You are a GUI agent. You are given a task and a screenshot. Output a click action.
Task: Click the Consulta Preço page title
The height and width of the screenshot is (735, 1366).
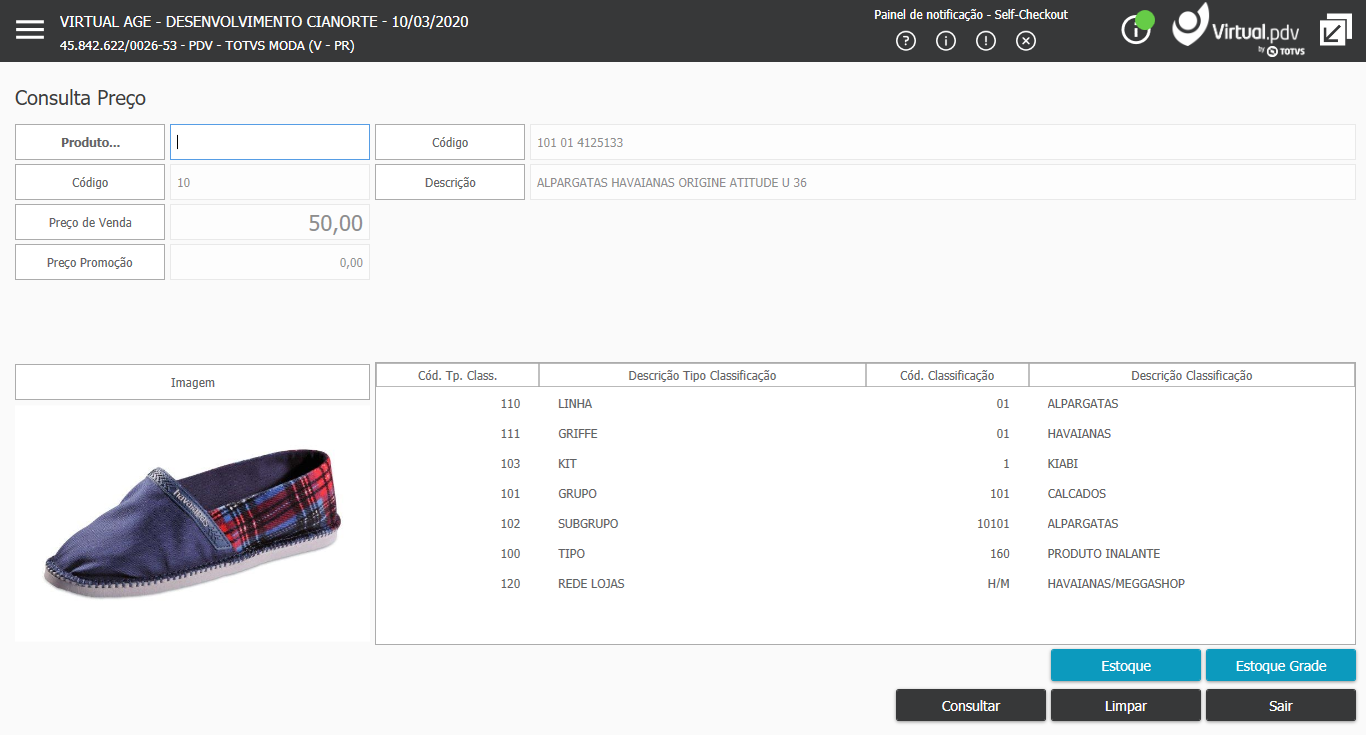(81, 98)
